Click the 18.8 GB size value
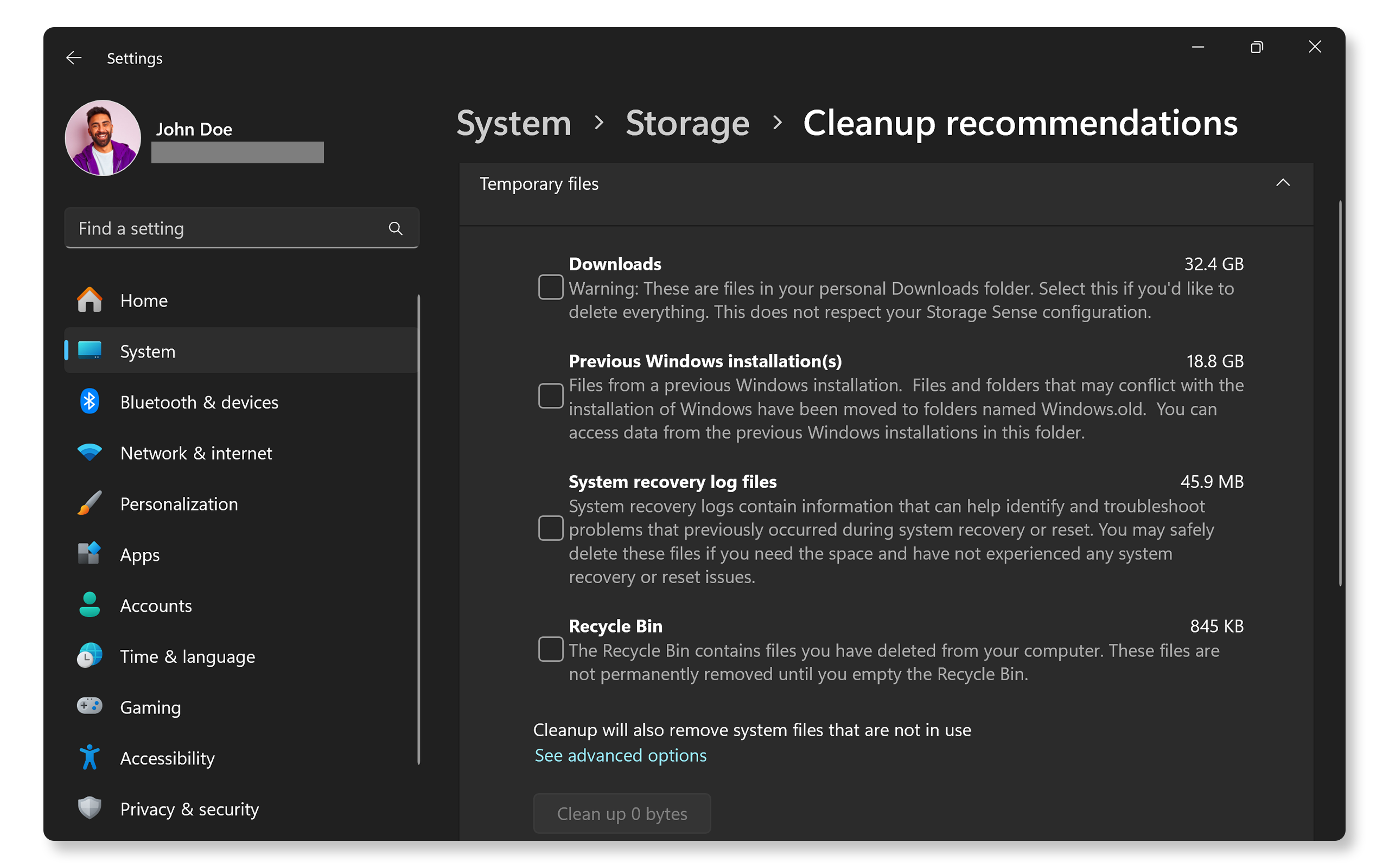1389x868 pixels. tap(1215, 361)
